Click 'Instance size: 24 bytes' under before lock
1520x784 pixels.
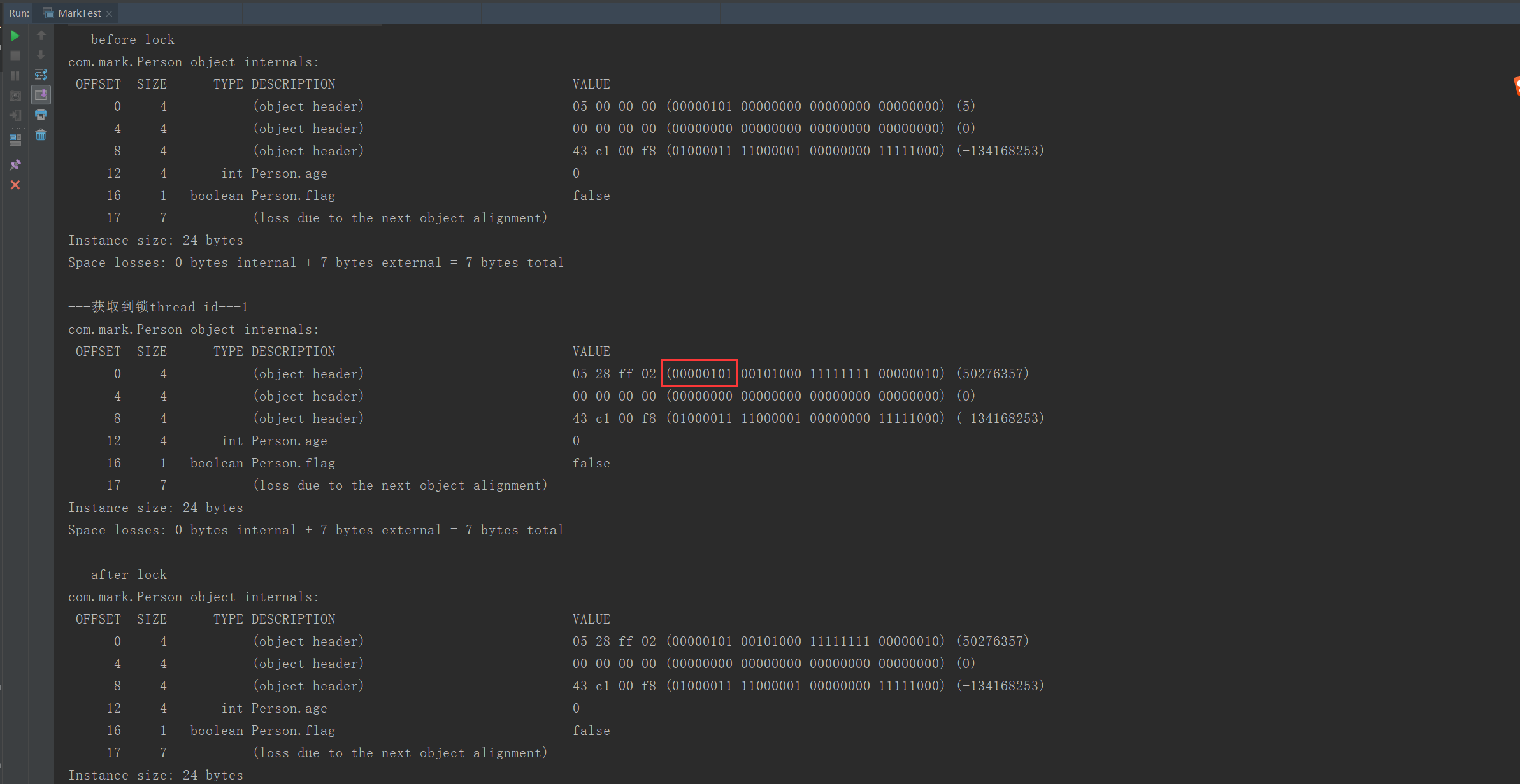155,240
